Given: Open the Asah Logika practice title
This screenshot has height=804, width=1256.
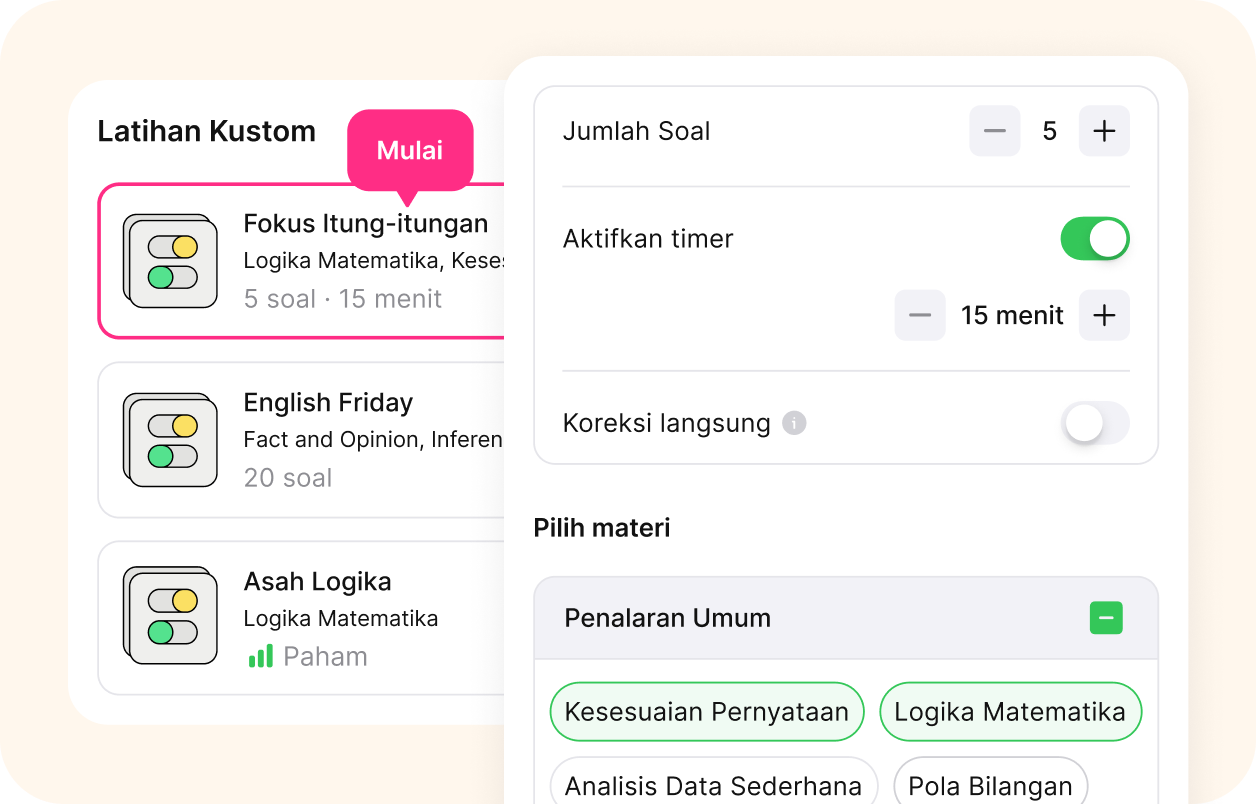Looking at the screenshot, I should pos(317,581).
